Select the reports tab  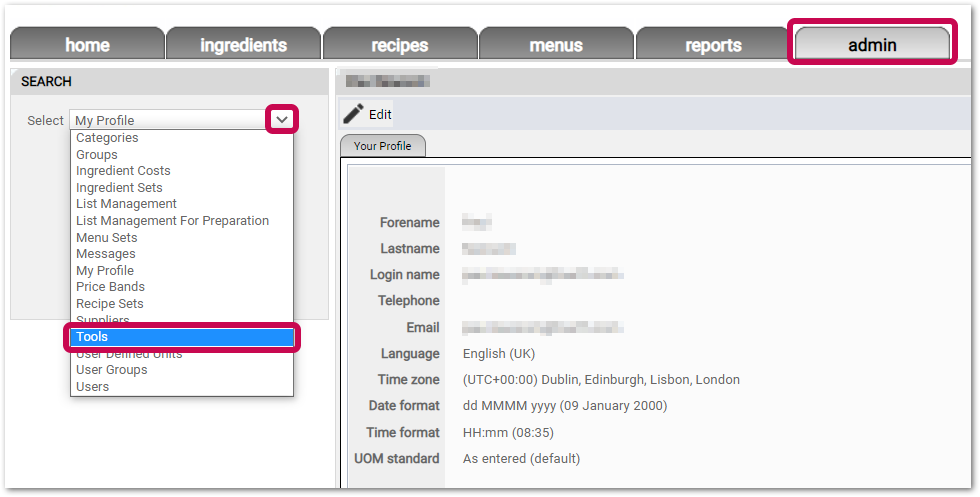click(x=713, y=44)
